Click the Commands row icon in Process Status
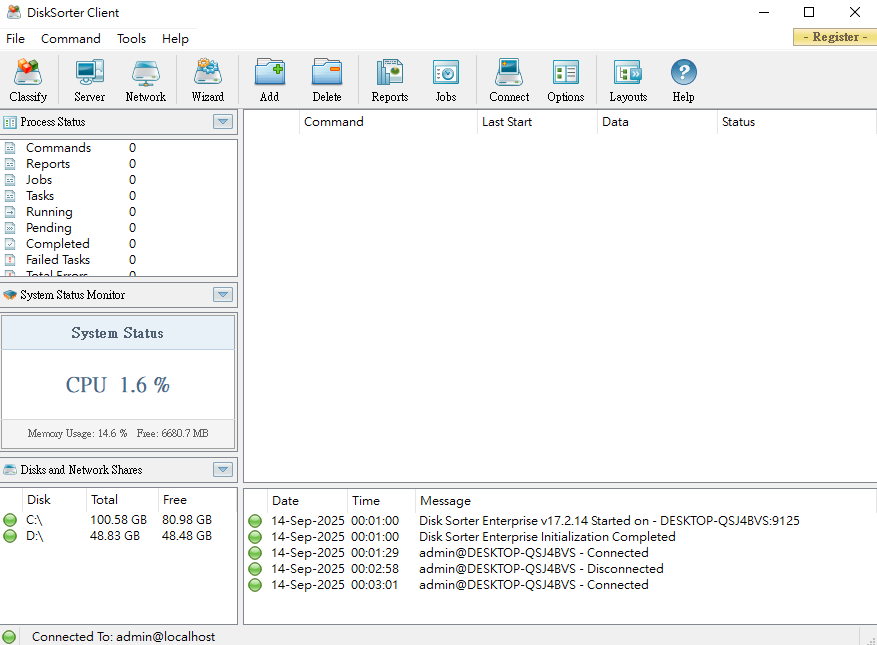 [x=10, y=148]
